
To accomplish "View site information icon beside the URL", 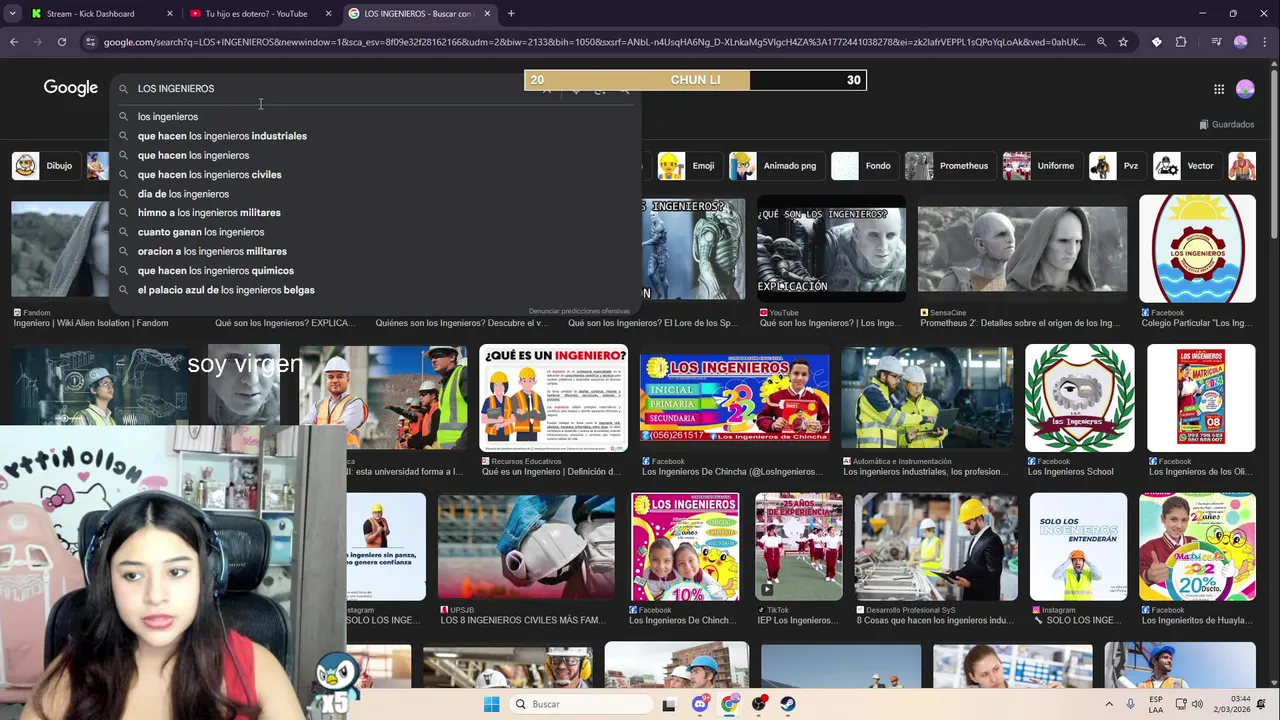I will pyautogui.click(x=90, y=42).
